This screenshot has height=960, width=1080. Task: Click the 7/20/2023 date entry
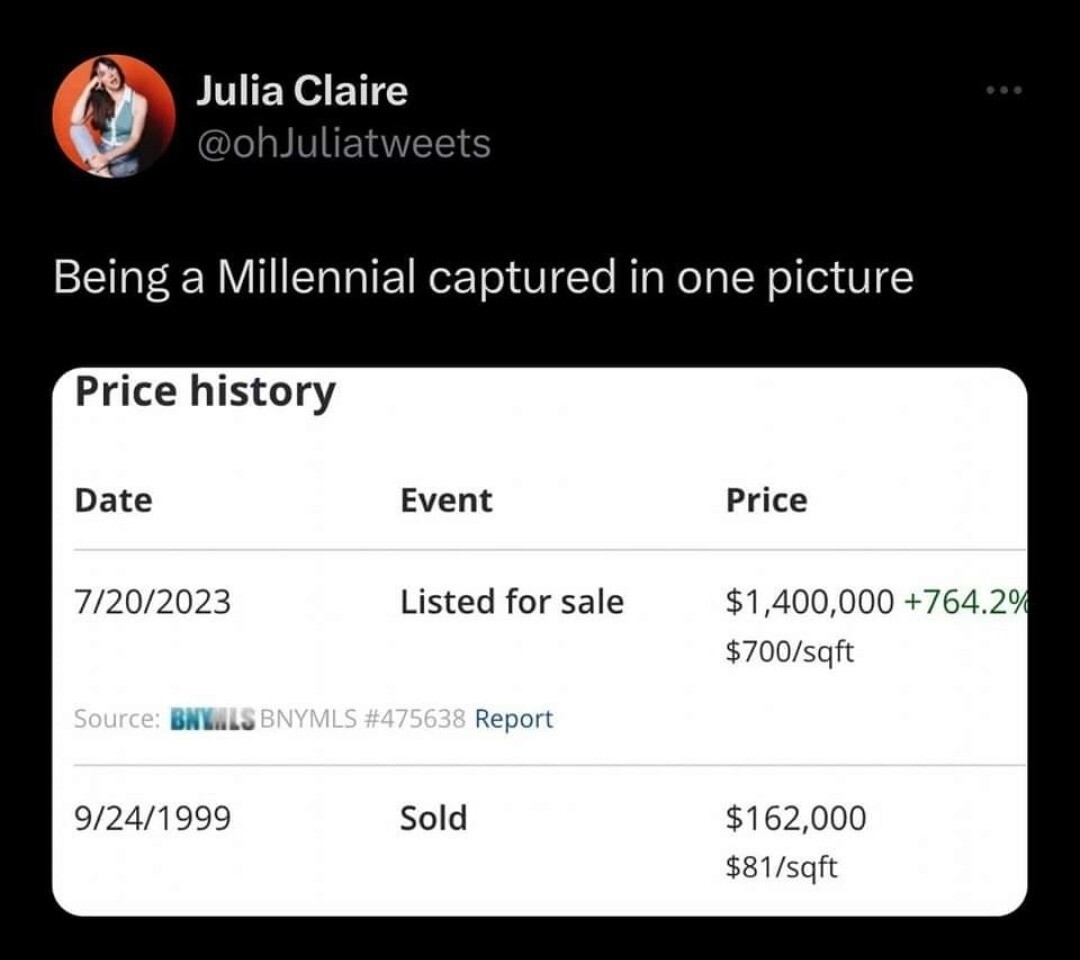(x=152, y=602)
